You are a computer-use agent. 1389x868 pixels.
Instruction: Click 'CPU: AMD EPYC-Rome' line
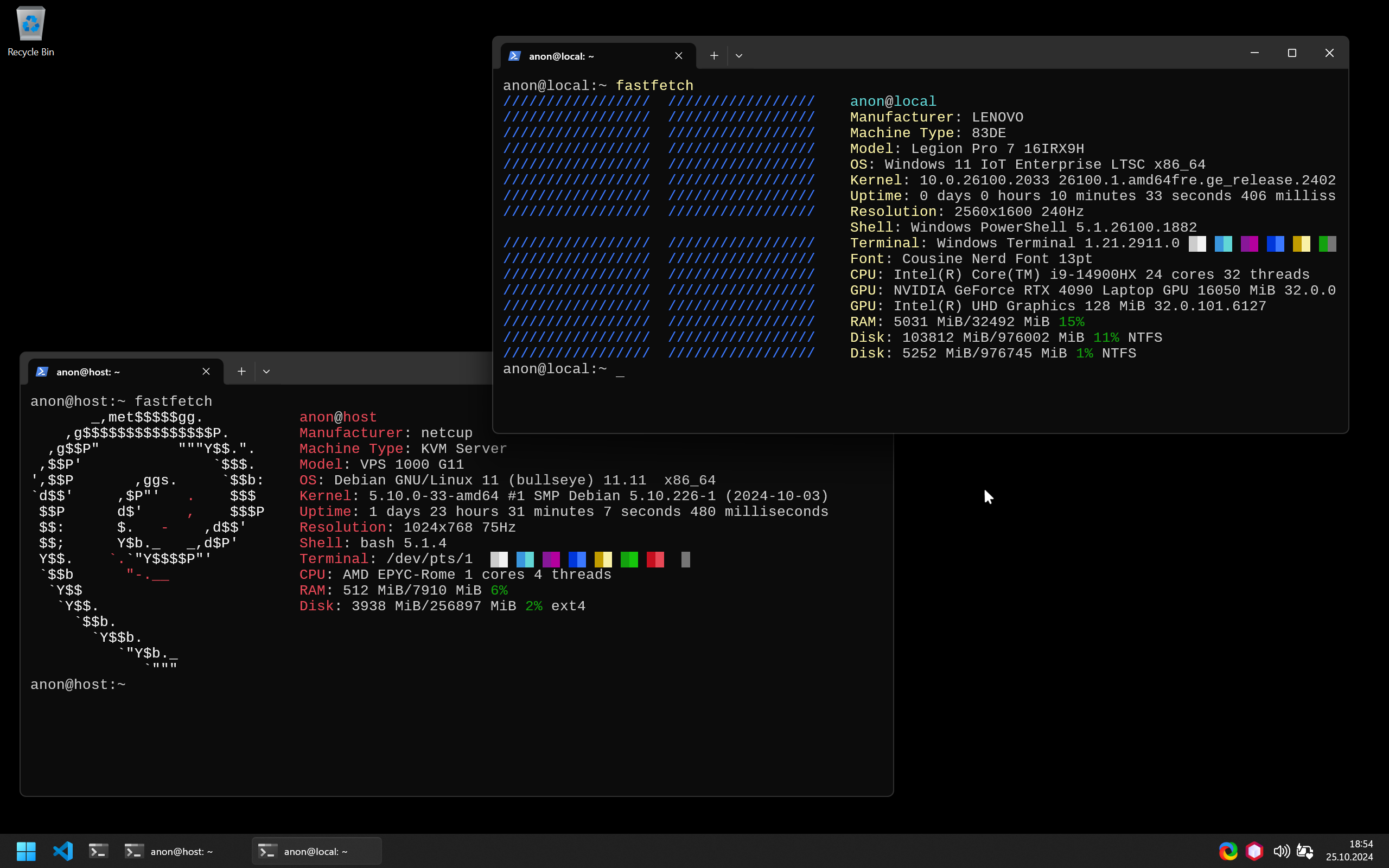tap(455, 575)
